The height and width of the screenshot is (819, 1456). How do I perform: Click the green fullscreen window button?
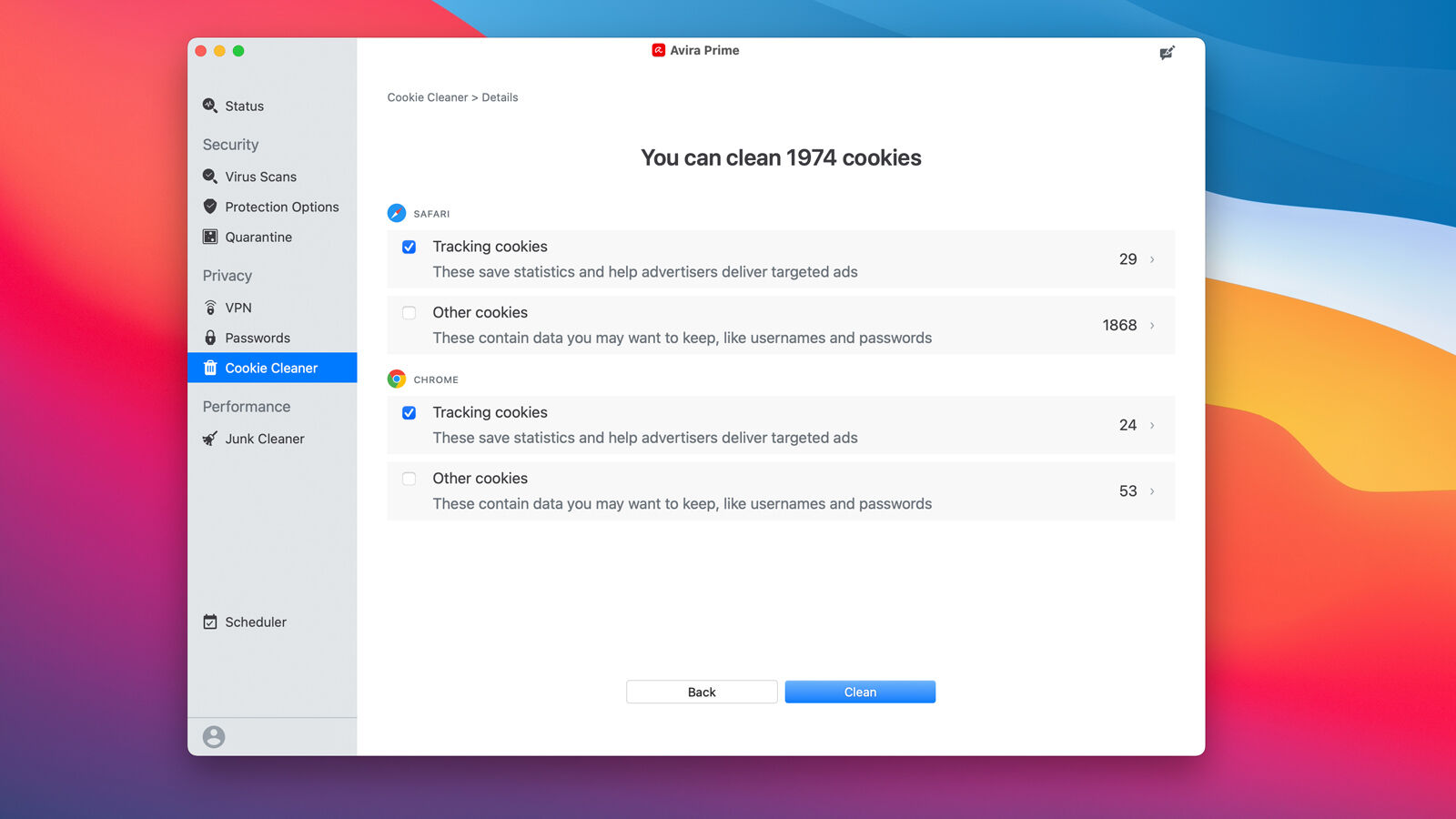pos(238,51)
